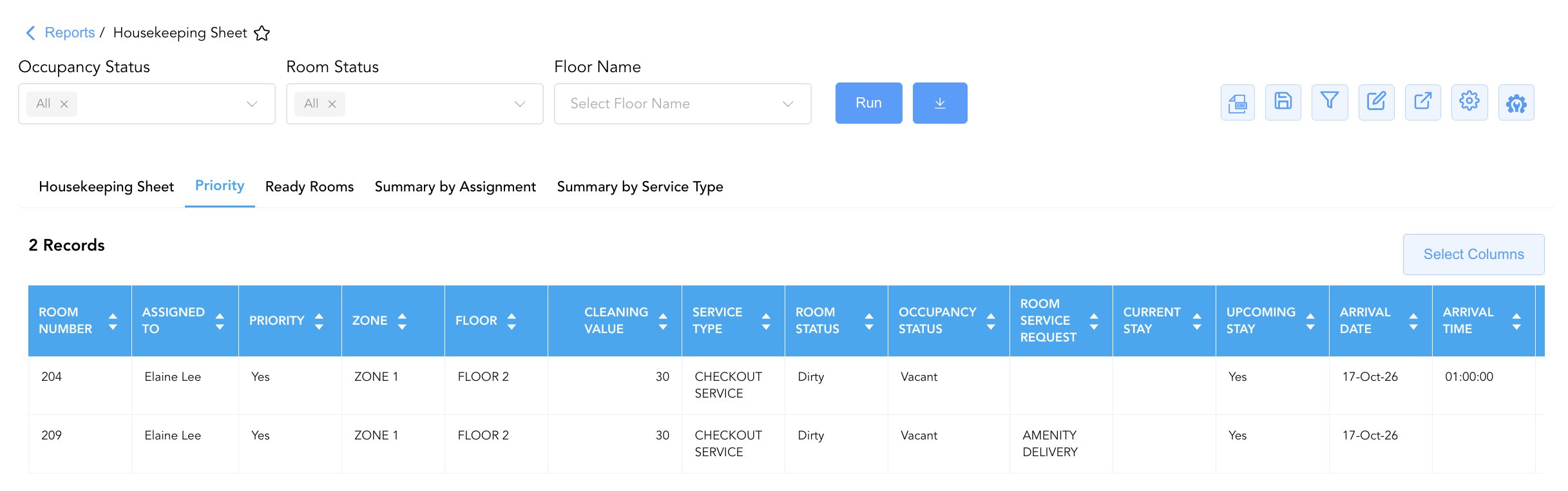Remove the All tag from Occupancy Status

coord(64,104)
